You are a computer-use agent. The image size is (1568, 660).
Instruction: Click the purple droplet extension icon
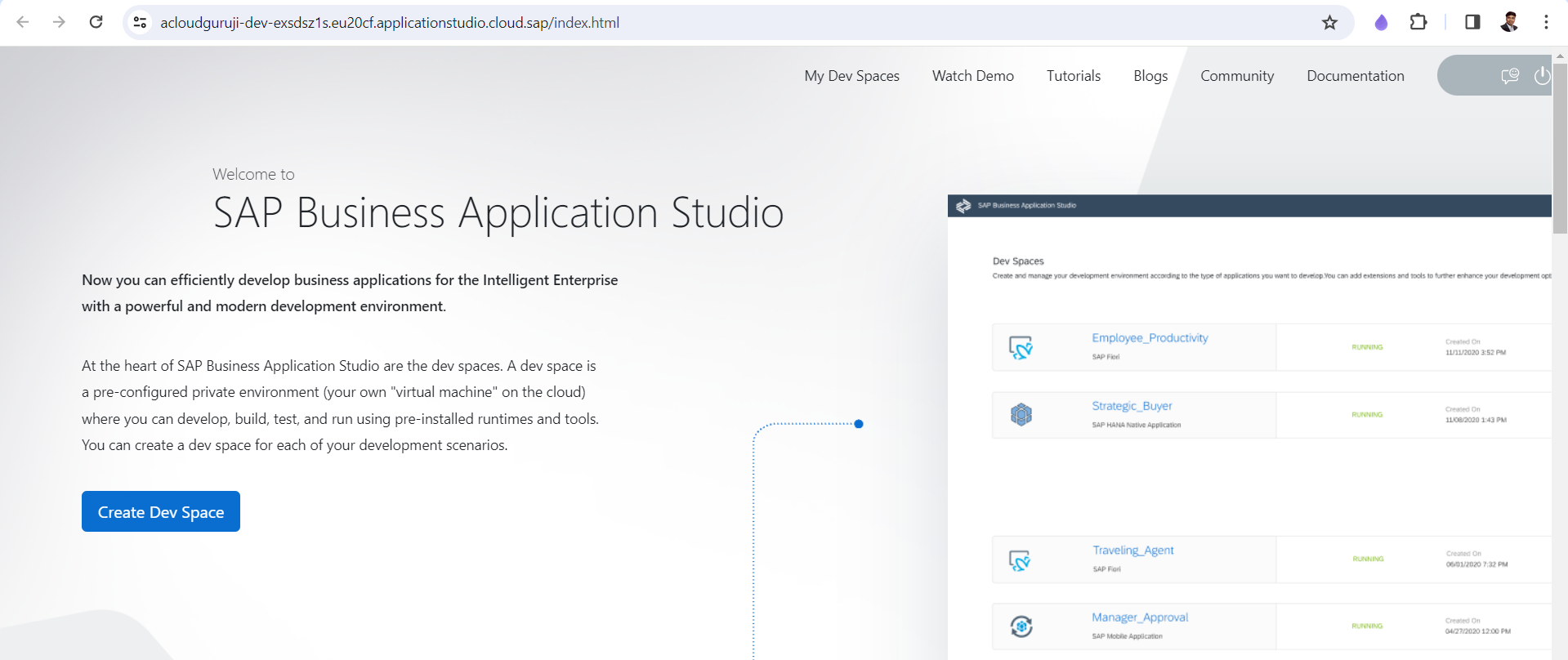pos(1381,23)
